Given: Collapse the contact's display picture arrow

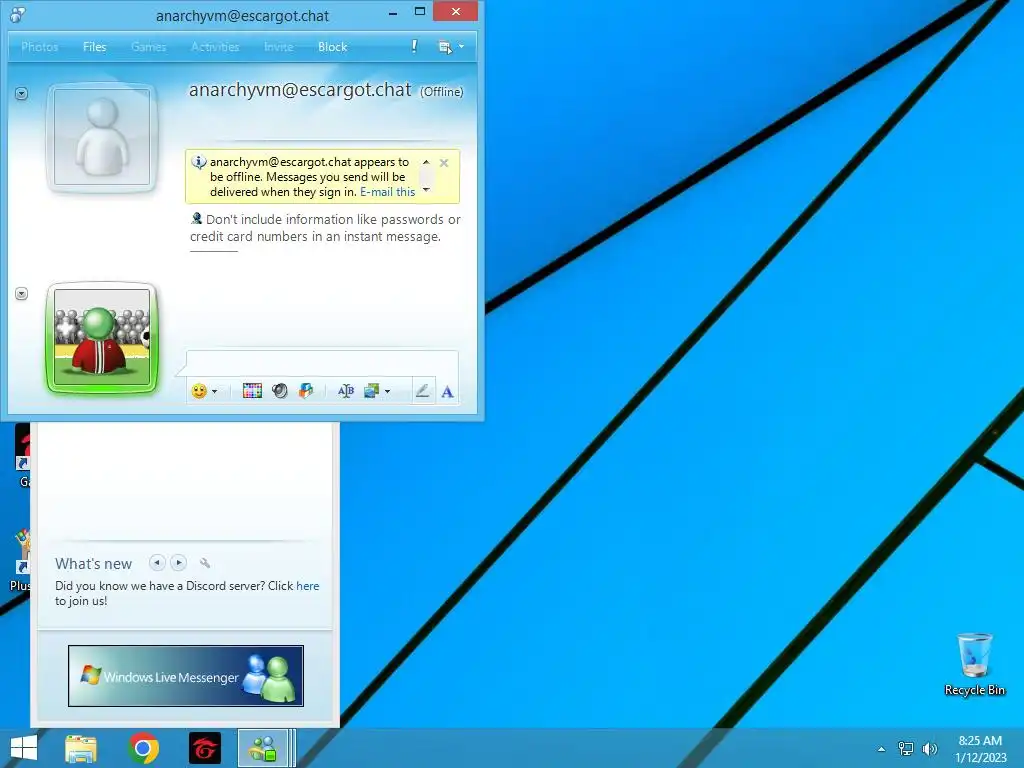Looking at the screenshot, I should point(22,94).
